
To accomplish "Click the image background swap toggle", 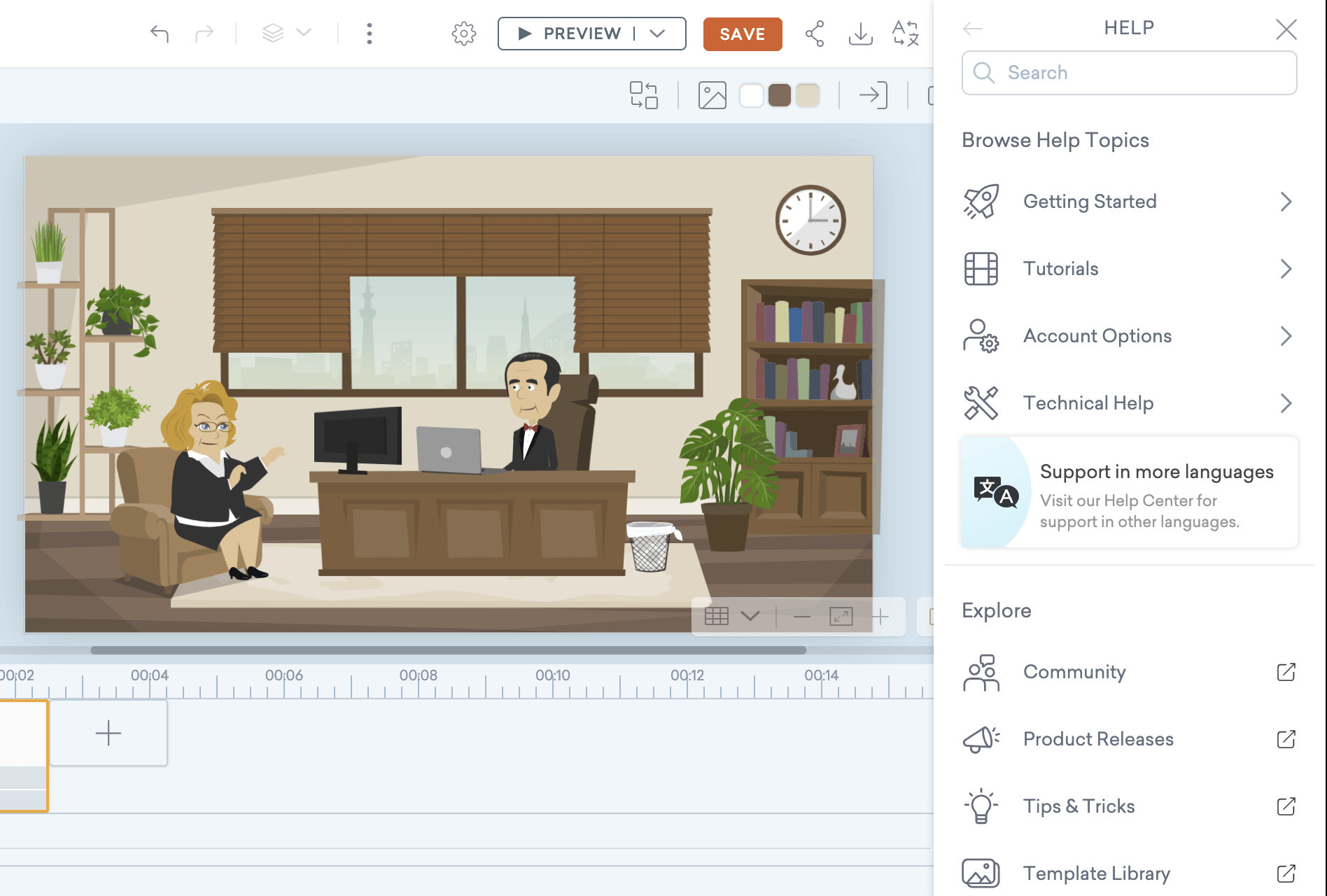I will click(712, 95).
